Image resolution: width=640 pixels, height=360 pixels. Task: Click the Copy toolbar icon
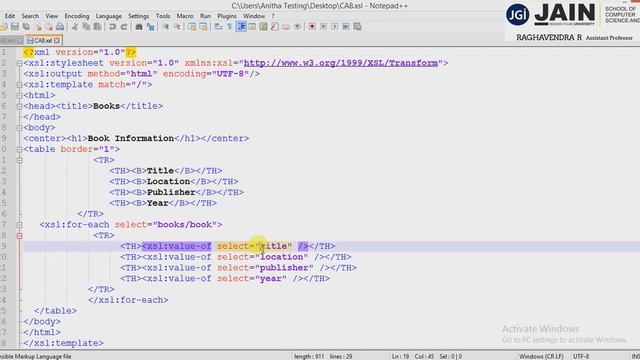[86, 27]
